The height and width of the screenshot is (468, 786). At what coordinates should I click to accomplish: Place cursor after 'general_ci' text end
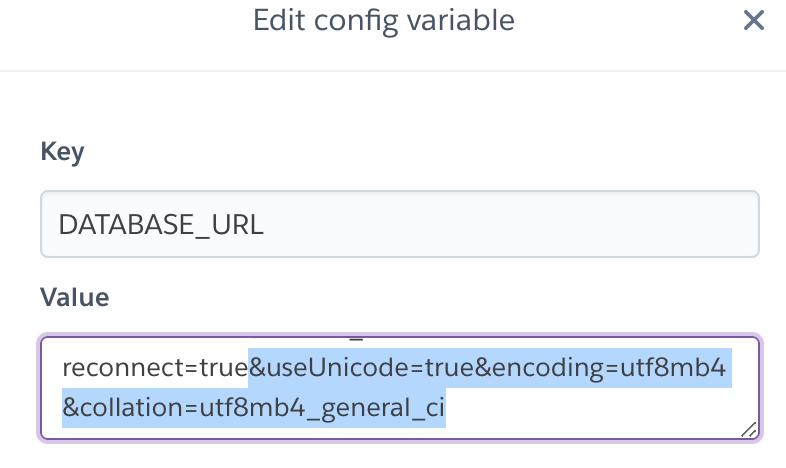(x=446, y=407)
